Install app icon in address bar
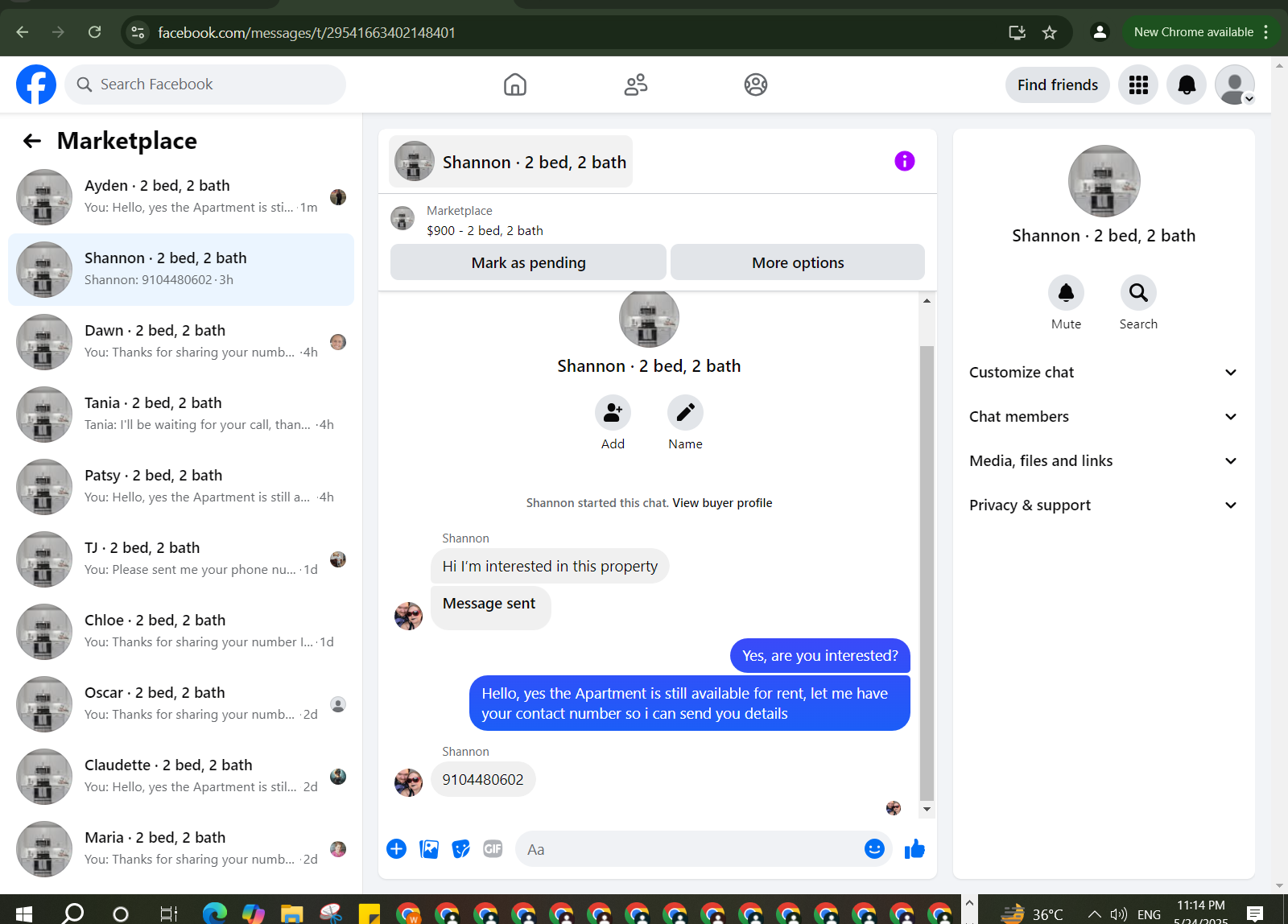 [1017, 32]
